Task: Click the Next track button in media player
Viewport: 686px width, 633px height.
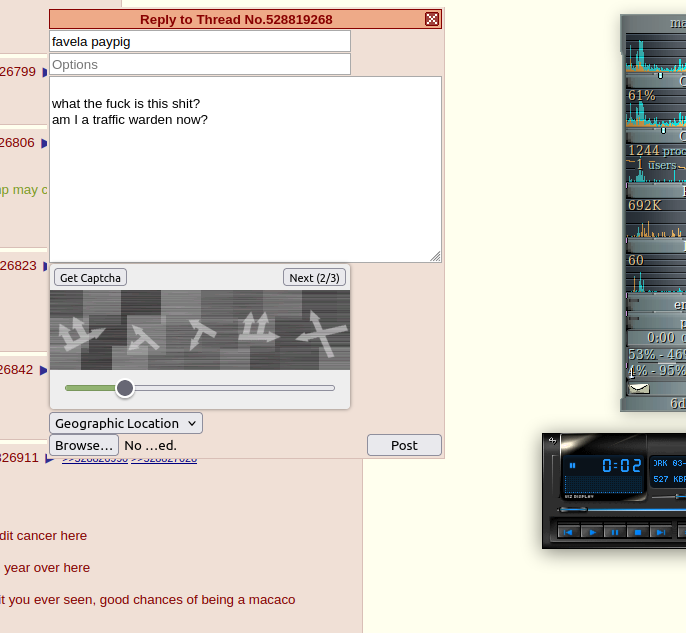Action: click(x=661, y=532)
